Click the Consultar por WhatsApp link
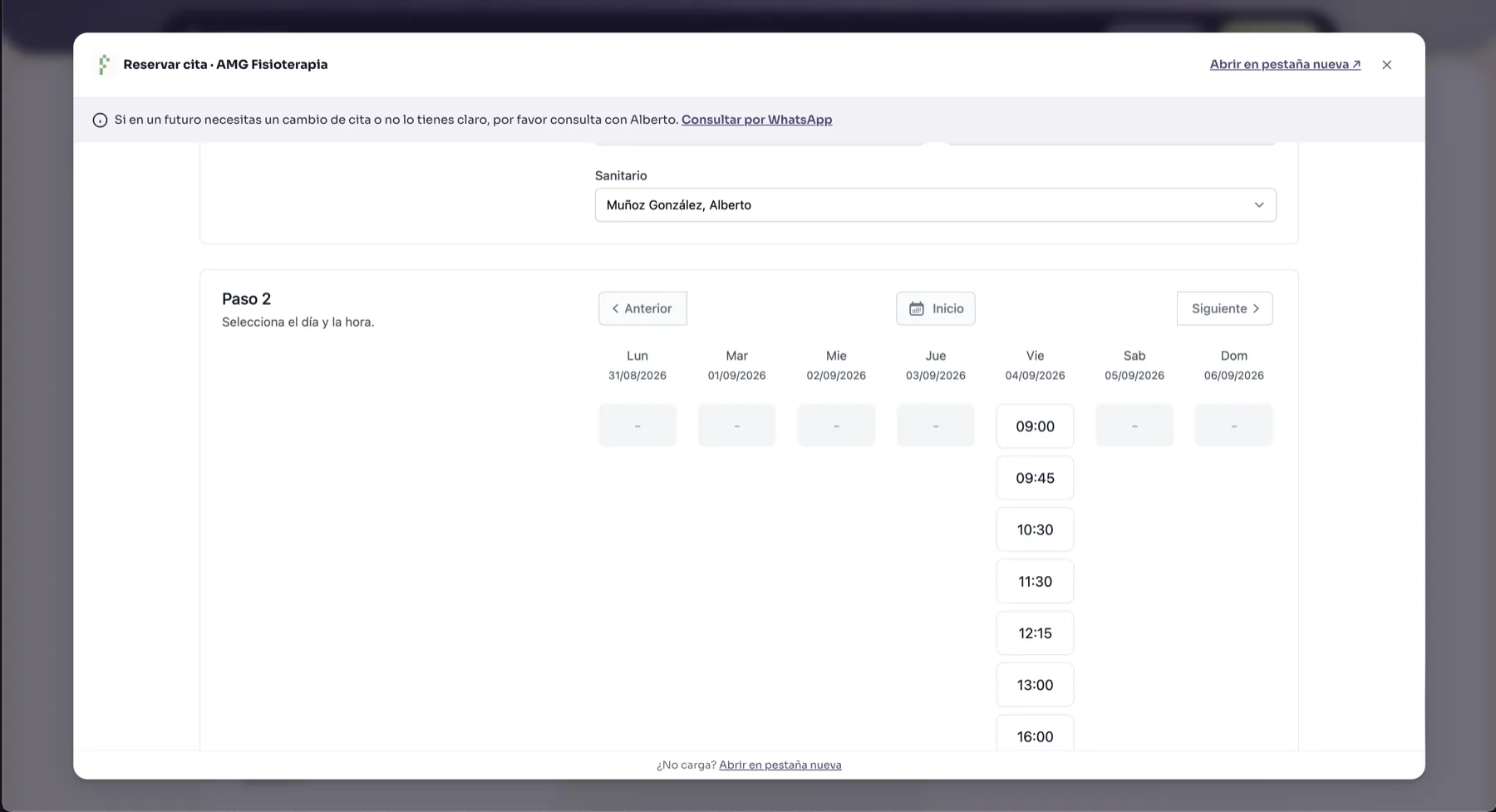This screenshot has width=1496, height=812. (x=756, y=120)
